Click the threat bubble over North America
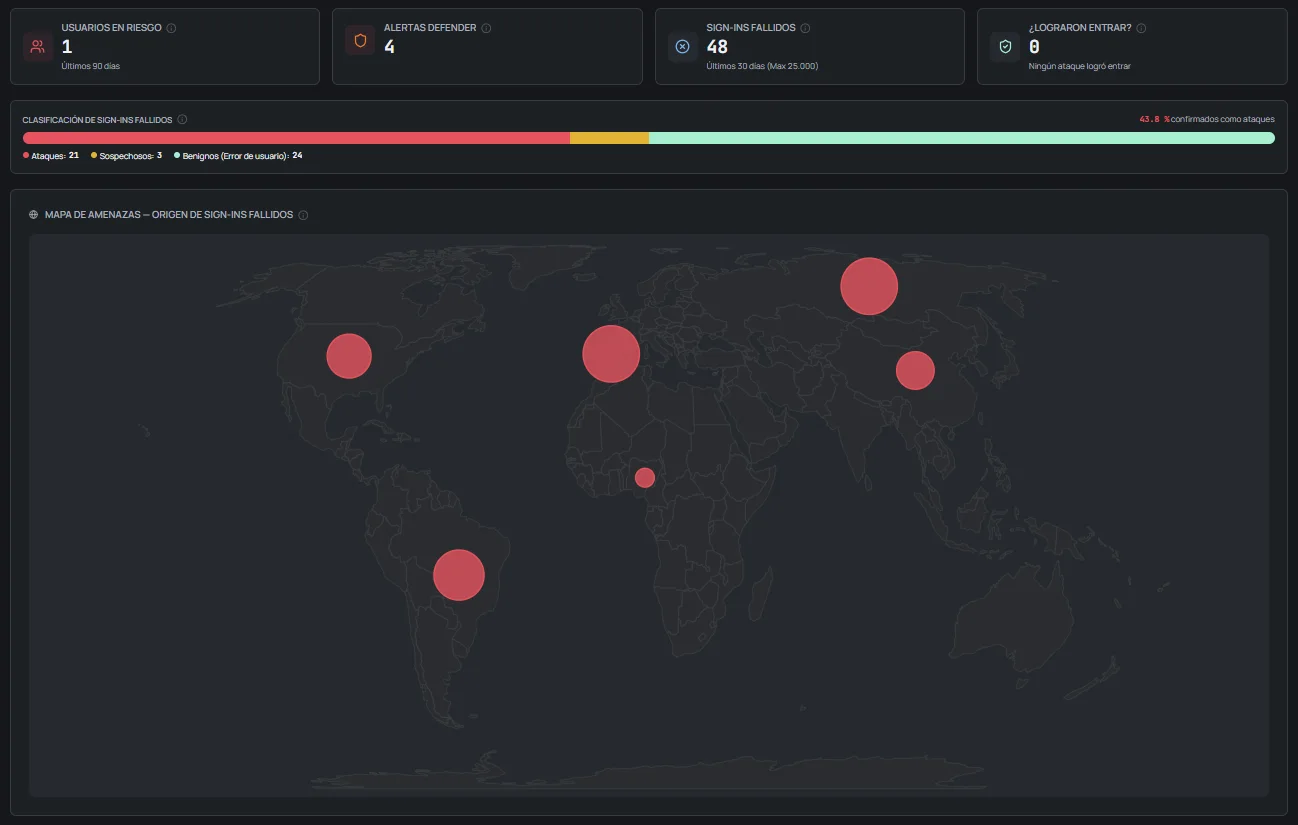The image size is (1298, 825). (349, 356)
